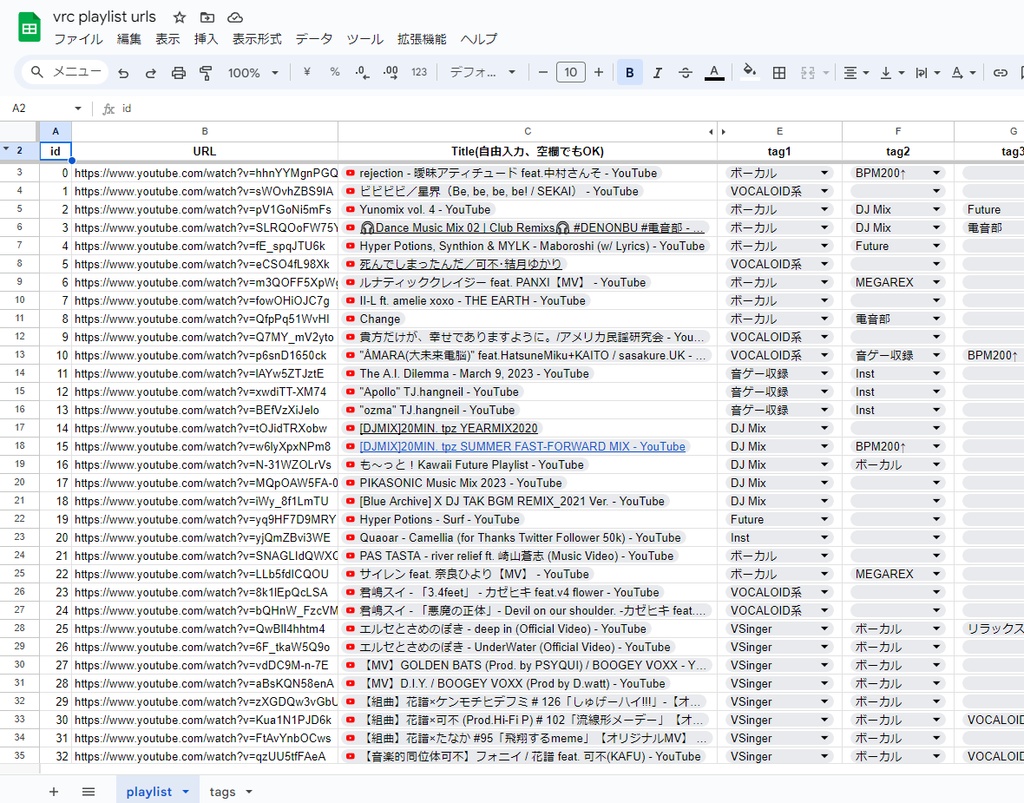Open the SUMMER FAST-FORWARD MIX link
The width and height of the screenshot is (1024, 803).
(522, 447)
